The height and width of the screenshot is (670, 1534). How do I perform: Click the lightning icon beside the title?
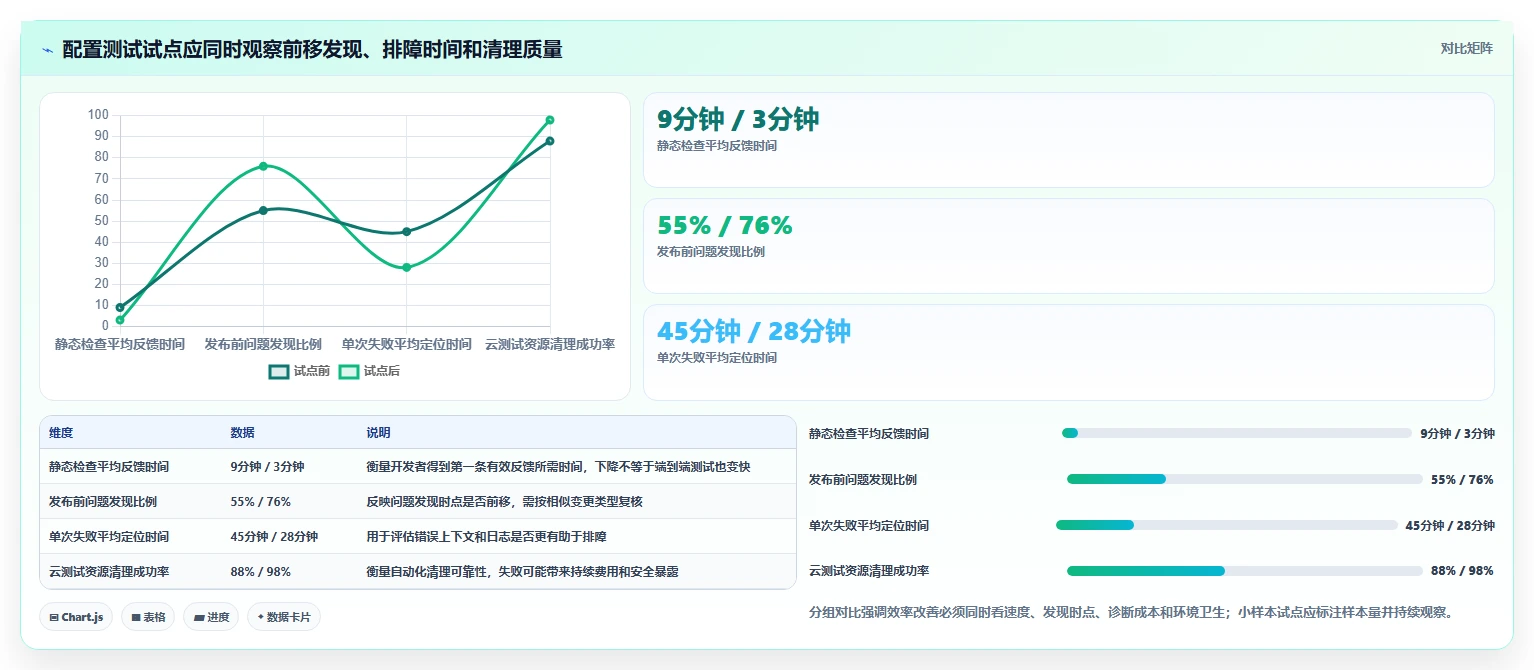coord(47,50)
